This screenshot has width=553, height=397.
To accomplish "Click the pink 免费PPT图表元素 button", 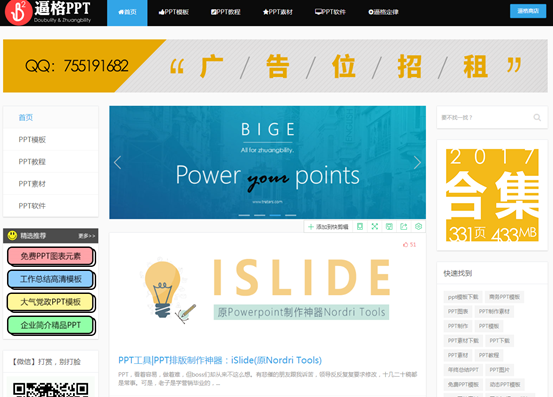I will point(50,256).
